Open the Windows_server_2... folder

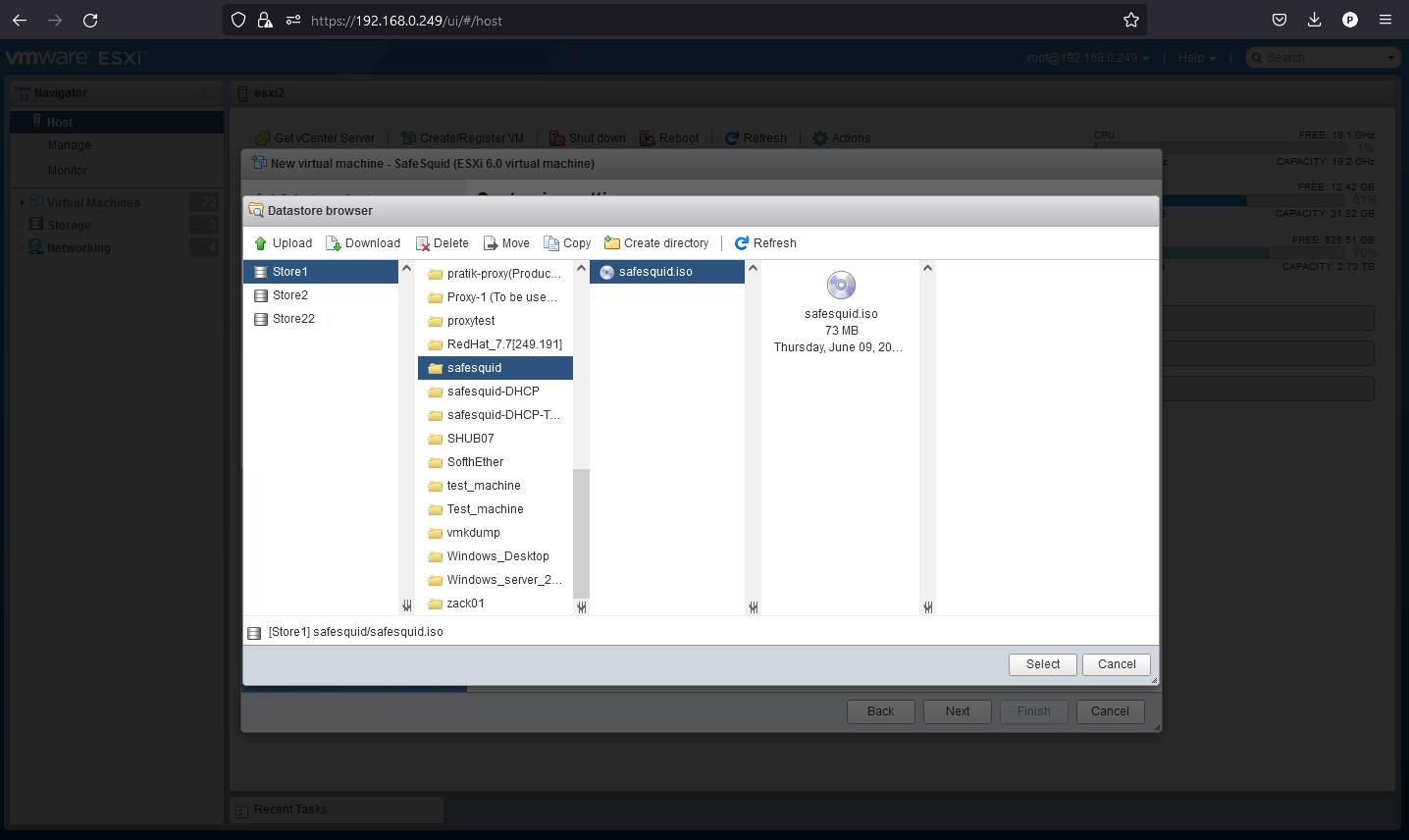(496, 580)
